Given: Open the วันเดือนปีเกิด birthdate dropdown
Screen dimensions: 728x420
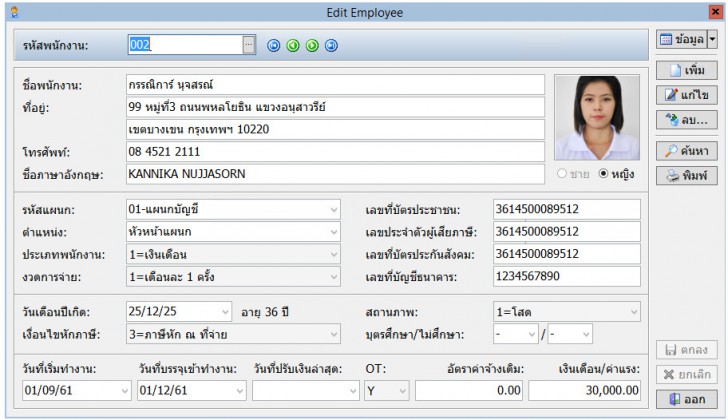Looking at the screenshot, I should [225, 312].
